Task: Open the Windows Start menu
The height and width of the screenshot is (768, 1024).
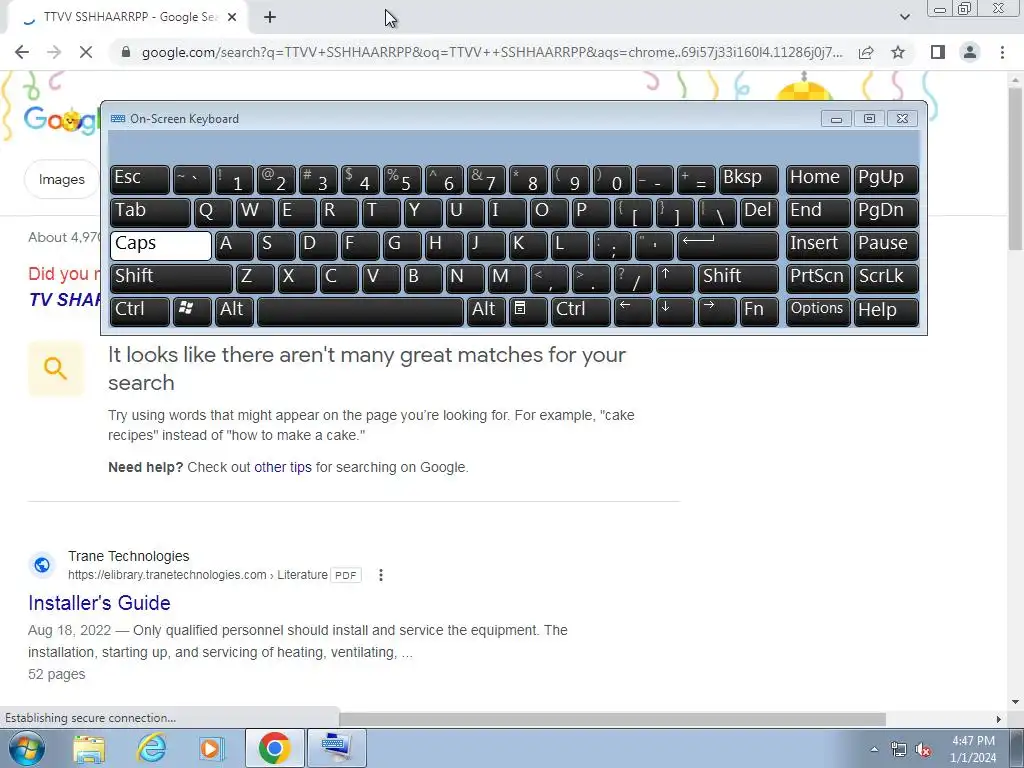Action: tap(25, 748)
